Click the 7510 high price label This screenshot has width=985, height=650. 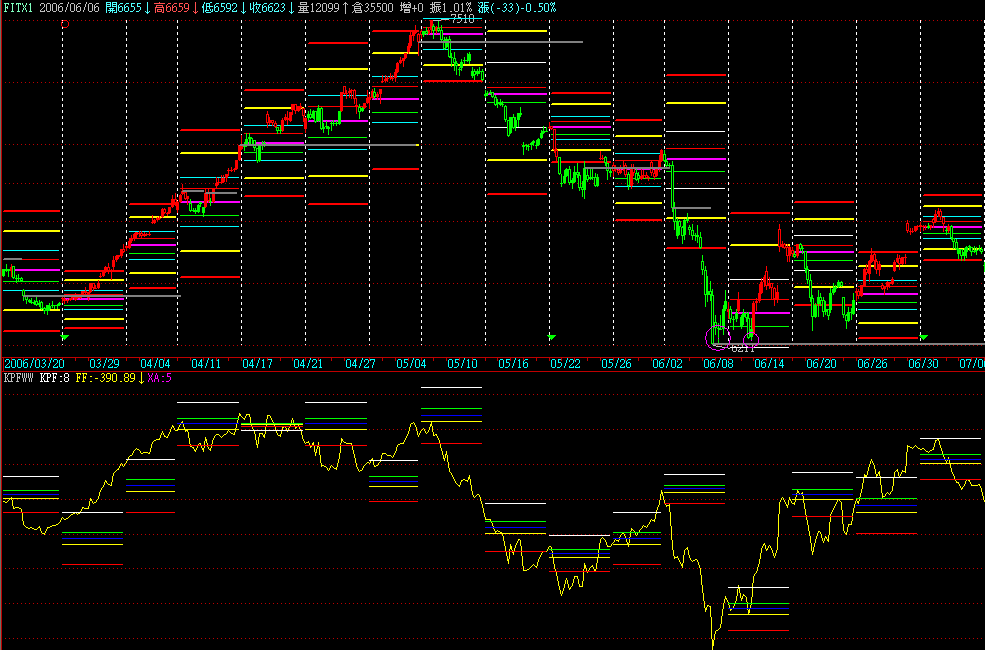coord(462,19)
